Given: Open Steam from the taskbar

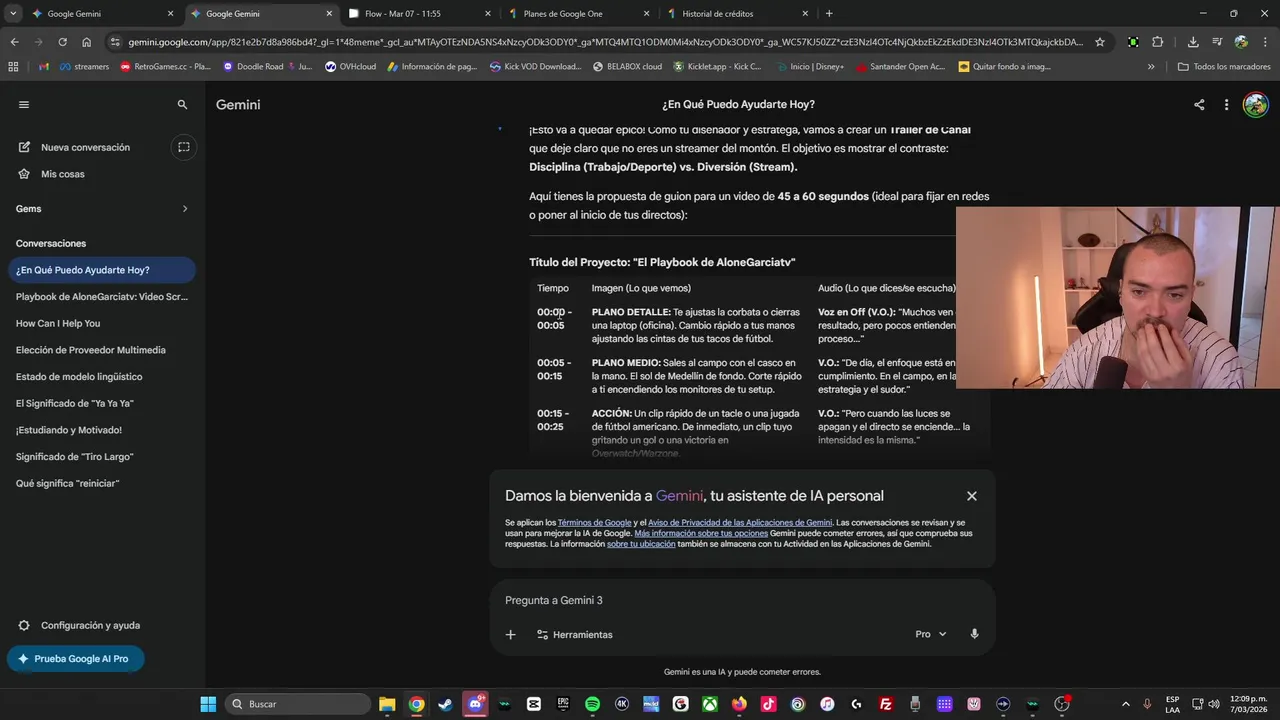Looking at the screenshot, I should [446, 704].
